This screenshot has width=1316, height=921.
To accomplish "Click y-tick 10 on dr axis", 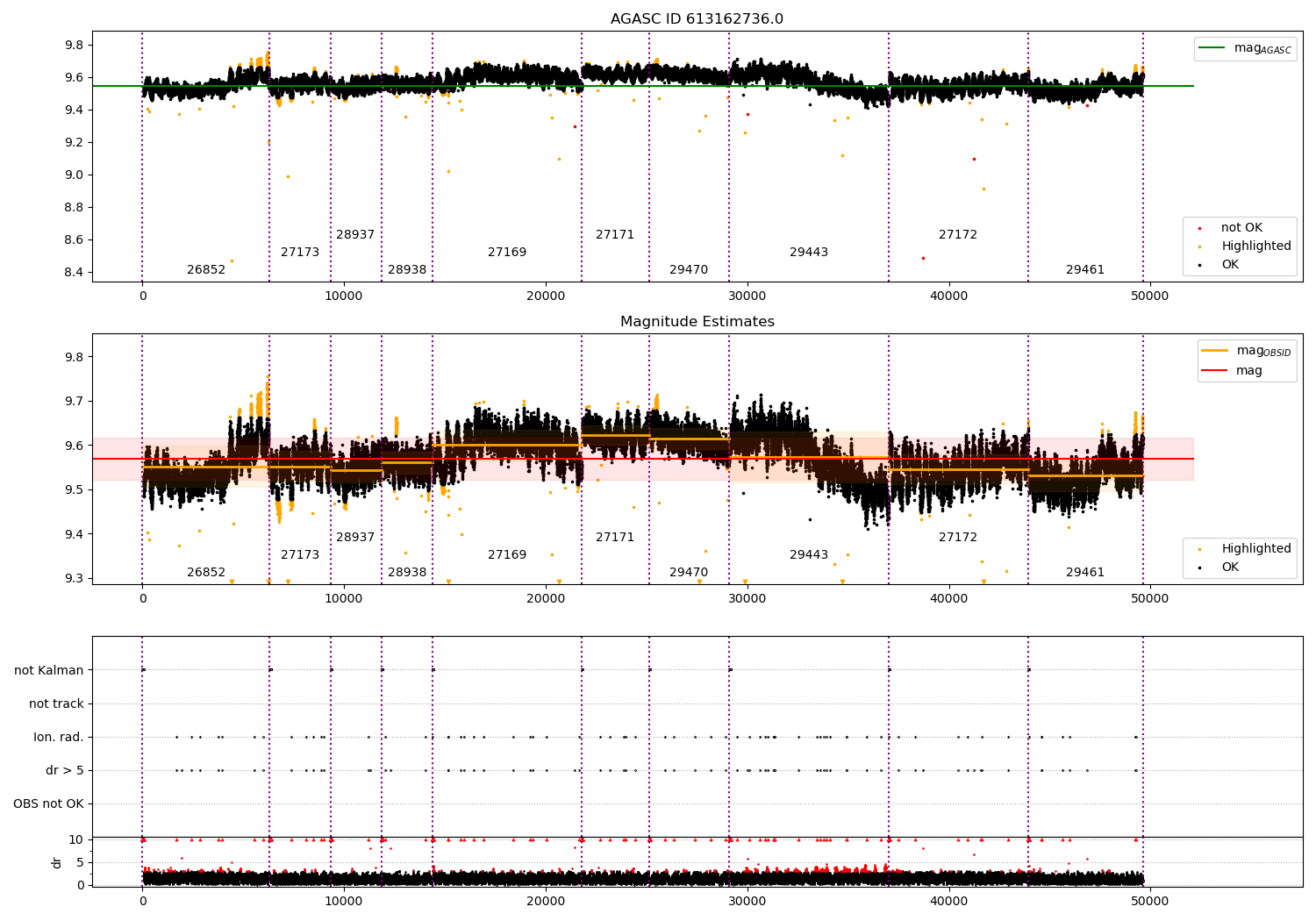I will (x=76, y=840).
